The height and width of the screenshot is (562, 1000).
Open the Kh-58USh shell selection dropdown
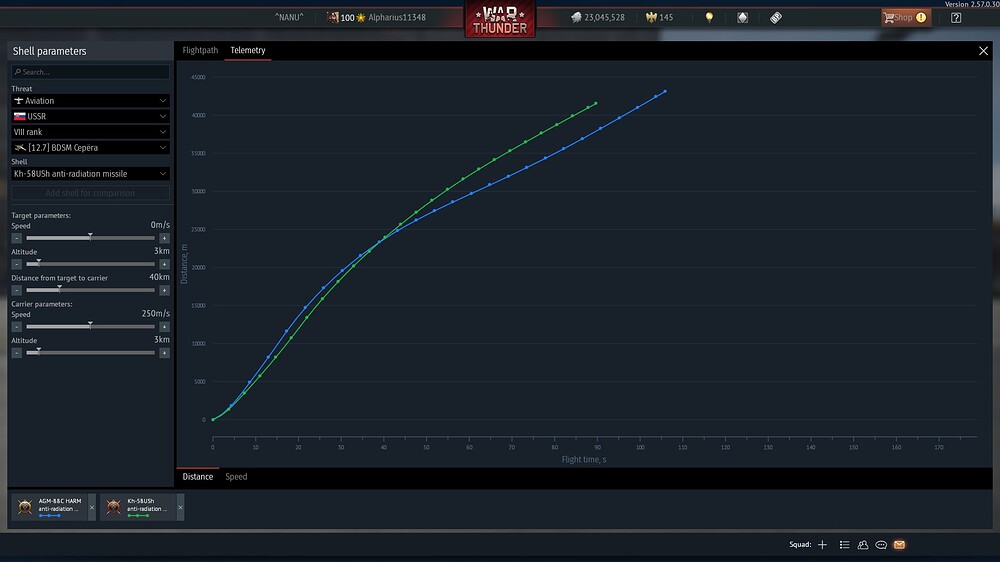pos(90,174)
